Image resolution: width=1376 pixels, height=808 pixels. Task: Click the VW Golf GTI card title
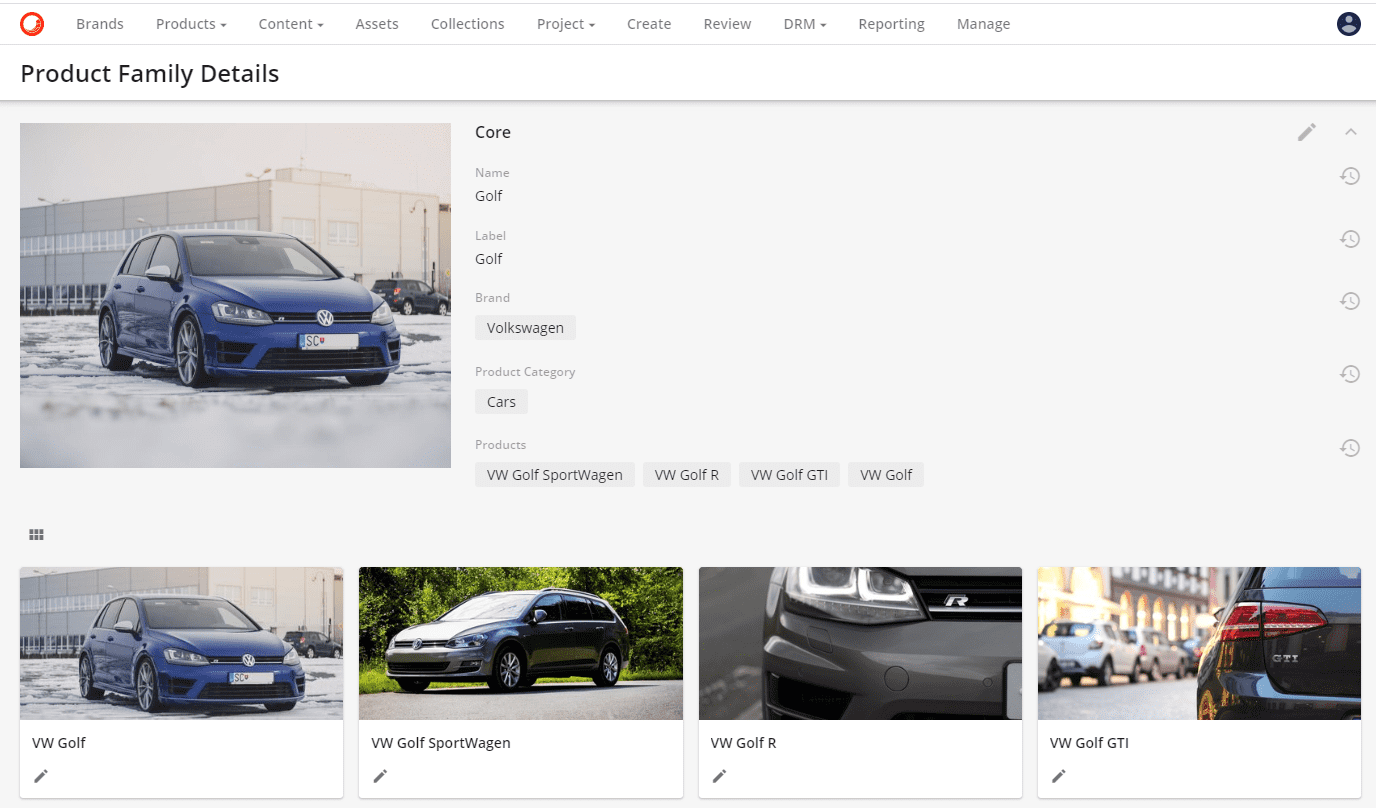[1089, 743]
